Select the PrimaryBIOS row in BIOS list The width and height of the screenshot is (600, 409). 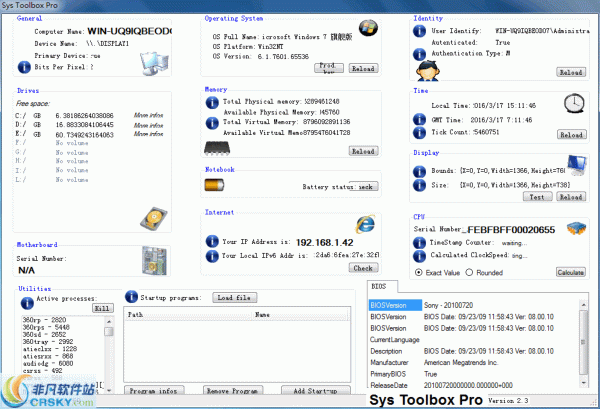pyautogui.click(x=474, y=374)
